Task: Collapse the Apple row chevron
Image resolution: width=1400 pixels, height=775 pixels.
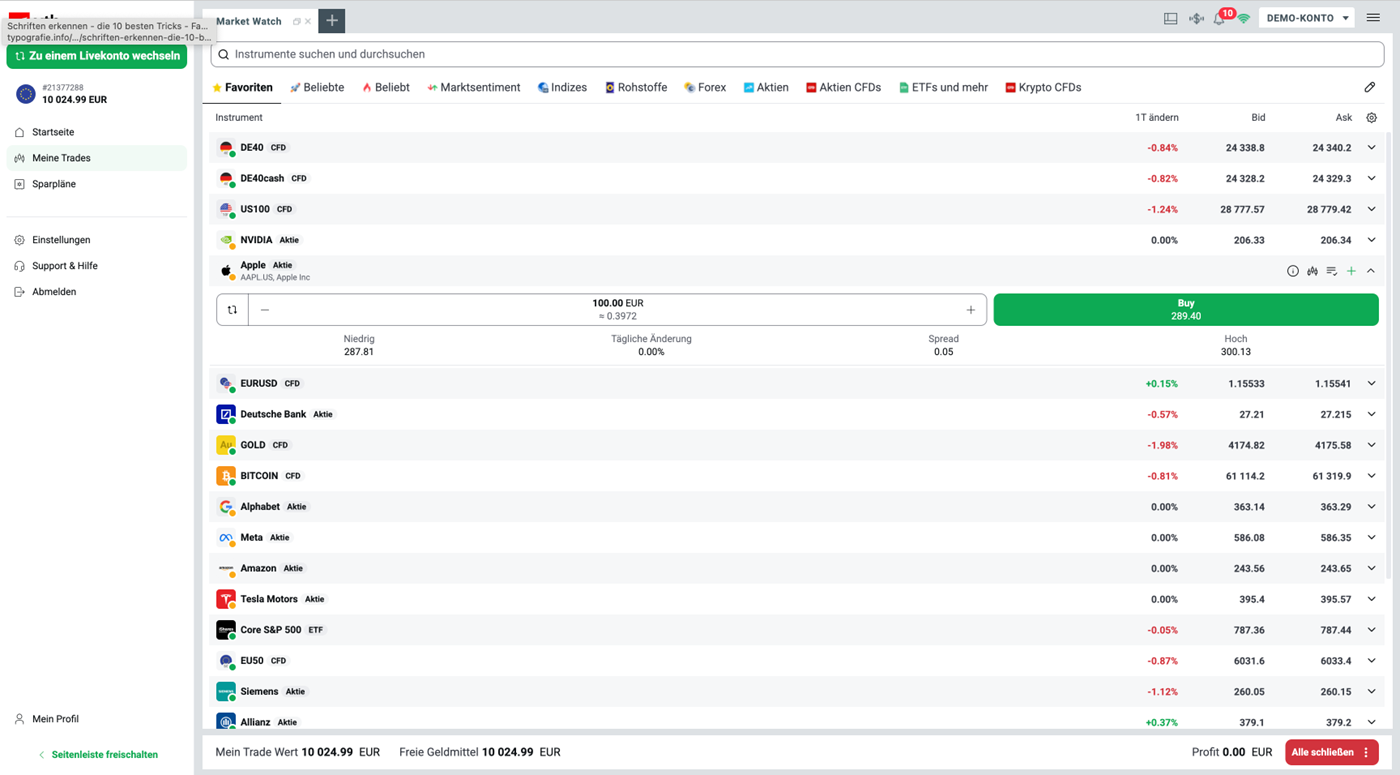Action: coord(1371,271)
